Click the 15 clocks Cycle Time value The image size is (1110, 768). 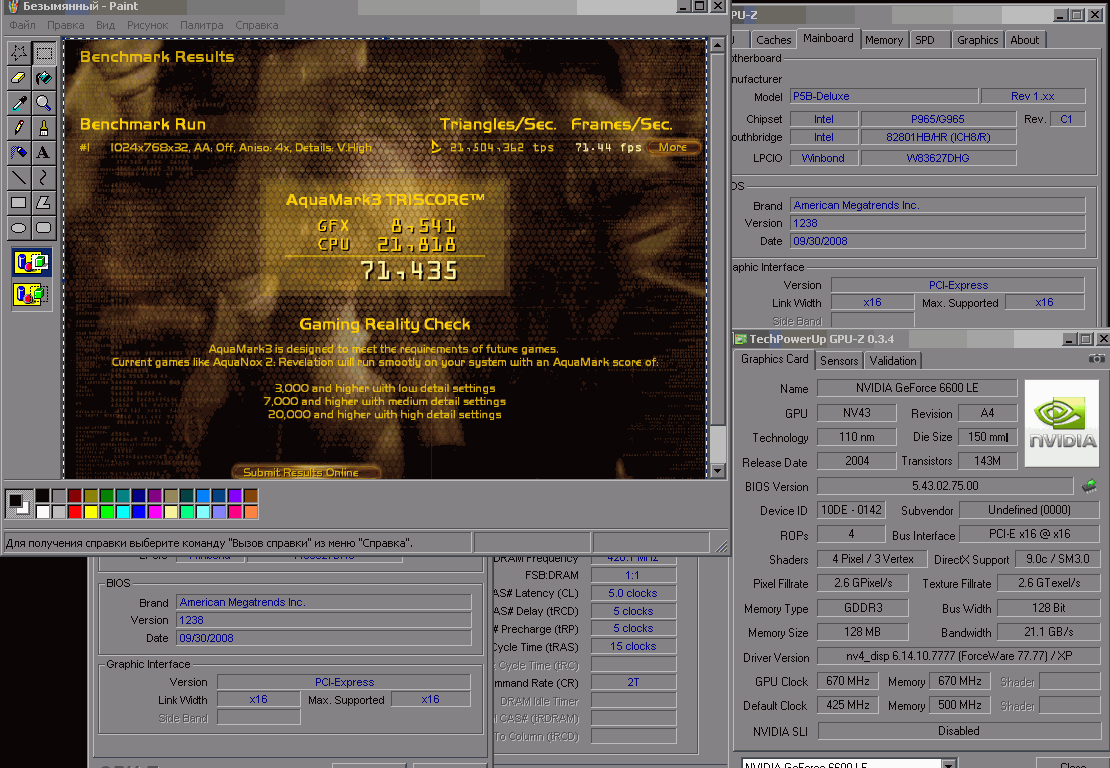[633, 646]
